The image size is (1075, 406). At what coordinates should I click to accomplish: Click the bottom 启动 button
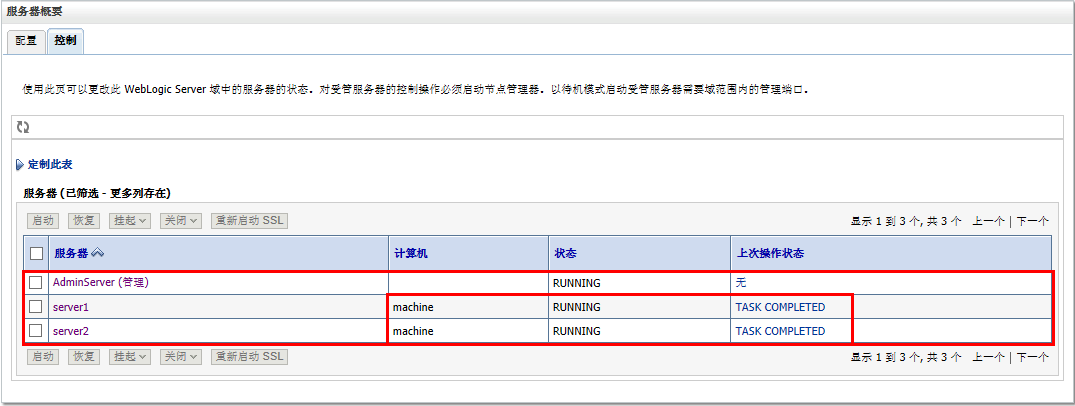(x=43, y=357)
